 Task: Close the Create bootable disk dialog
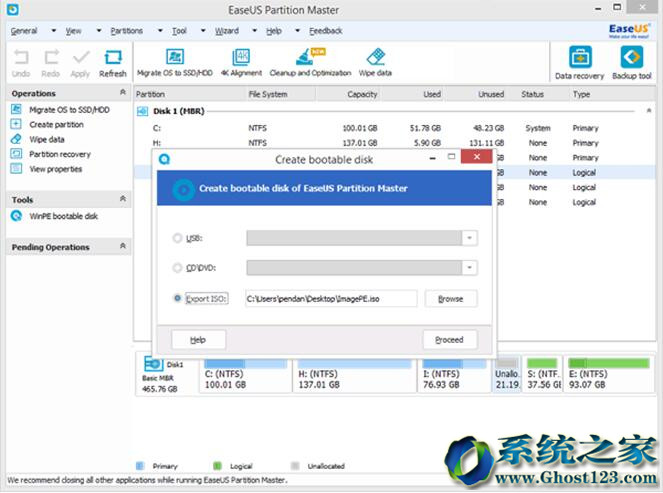[477, 156]
